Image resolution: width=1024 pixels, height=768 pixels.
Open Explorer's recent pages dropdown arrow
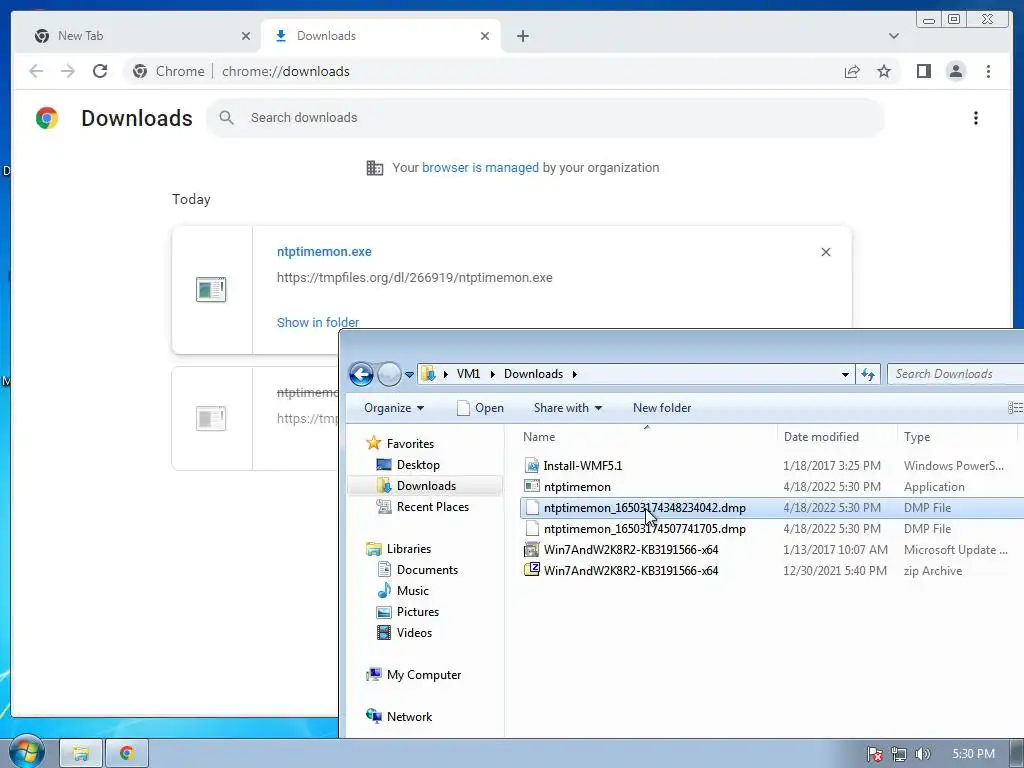click(x=409, y=375)
